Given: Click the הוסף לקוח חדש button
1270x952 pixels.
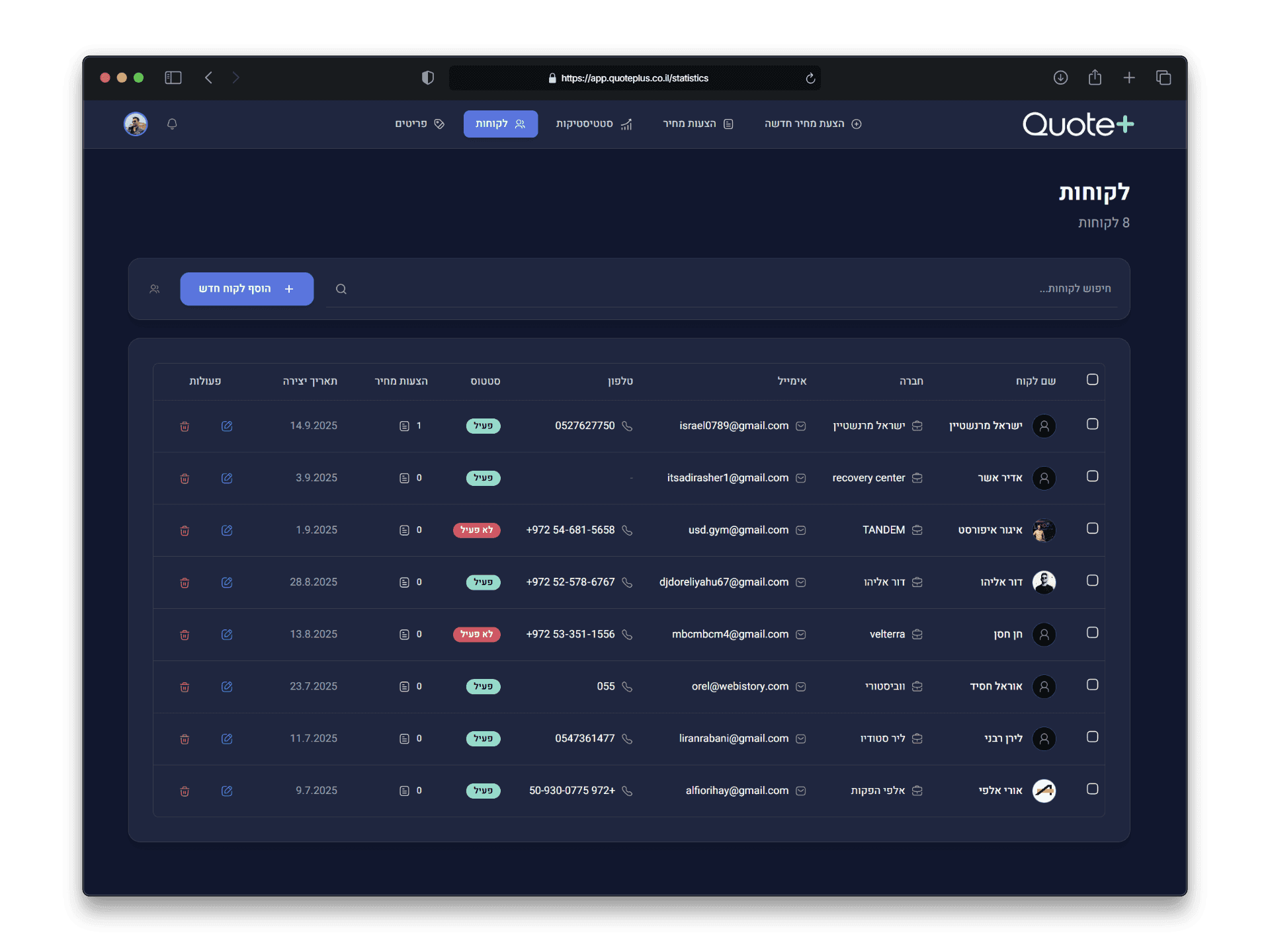Looking at the screenshot, I should point(247,289).
